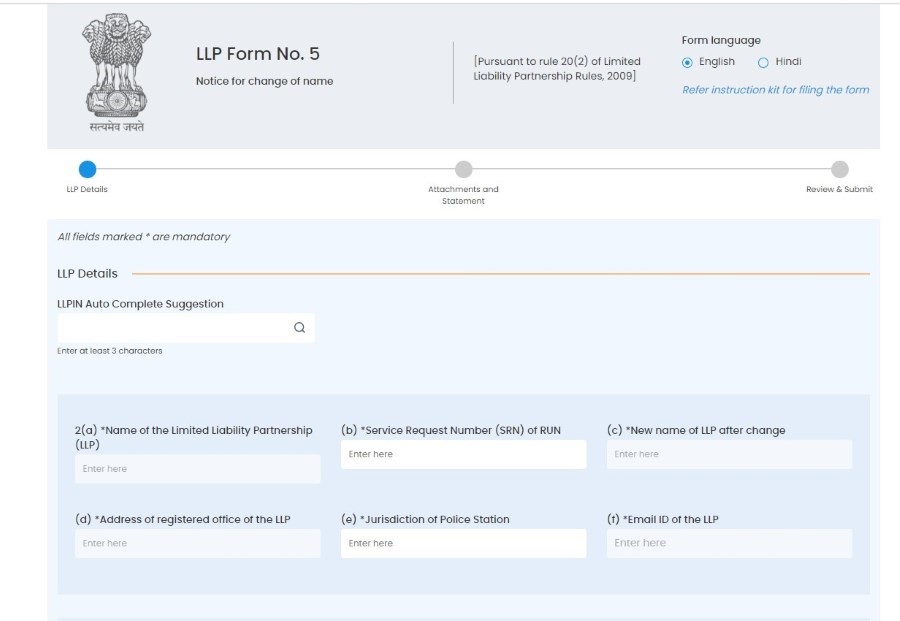Select the Hindi form language option

(x=763, y=63)
